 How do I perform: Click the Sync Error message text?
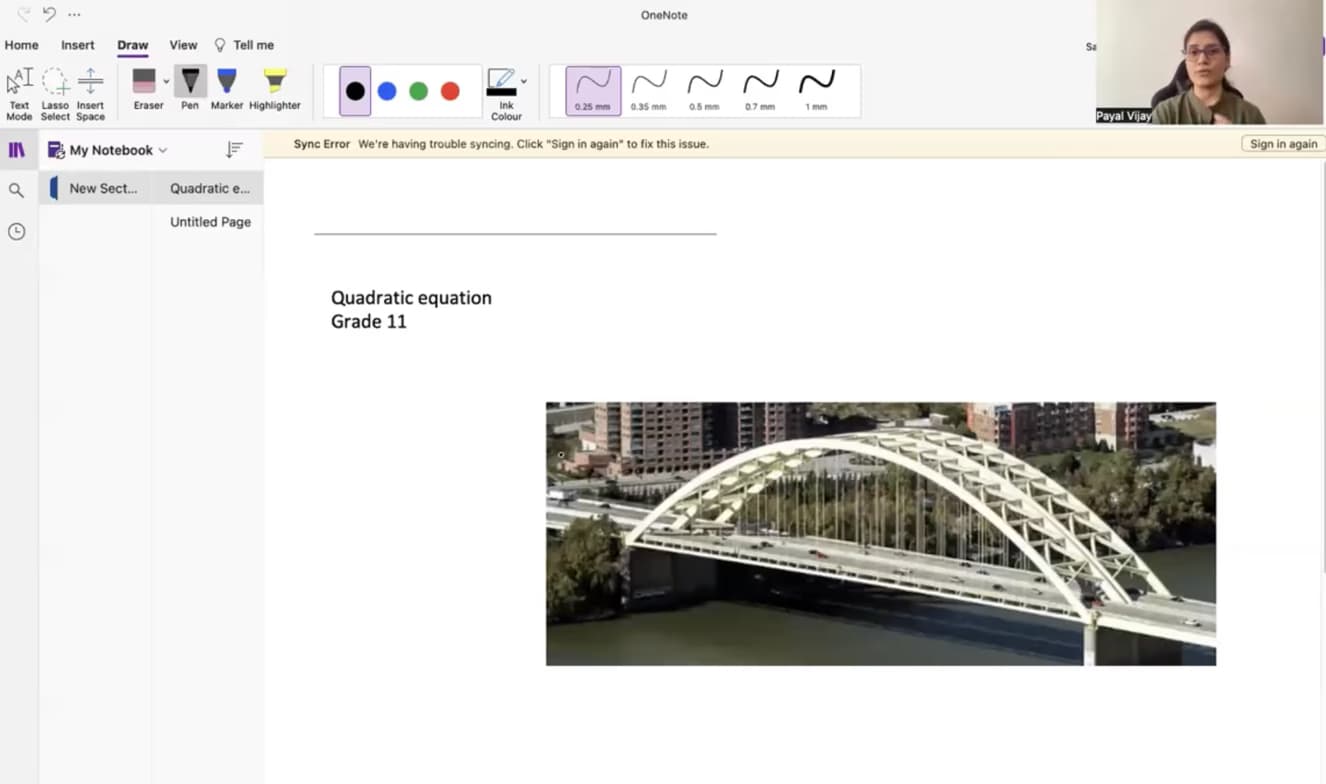[x=501, y=144]
